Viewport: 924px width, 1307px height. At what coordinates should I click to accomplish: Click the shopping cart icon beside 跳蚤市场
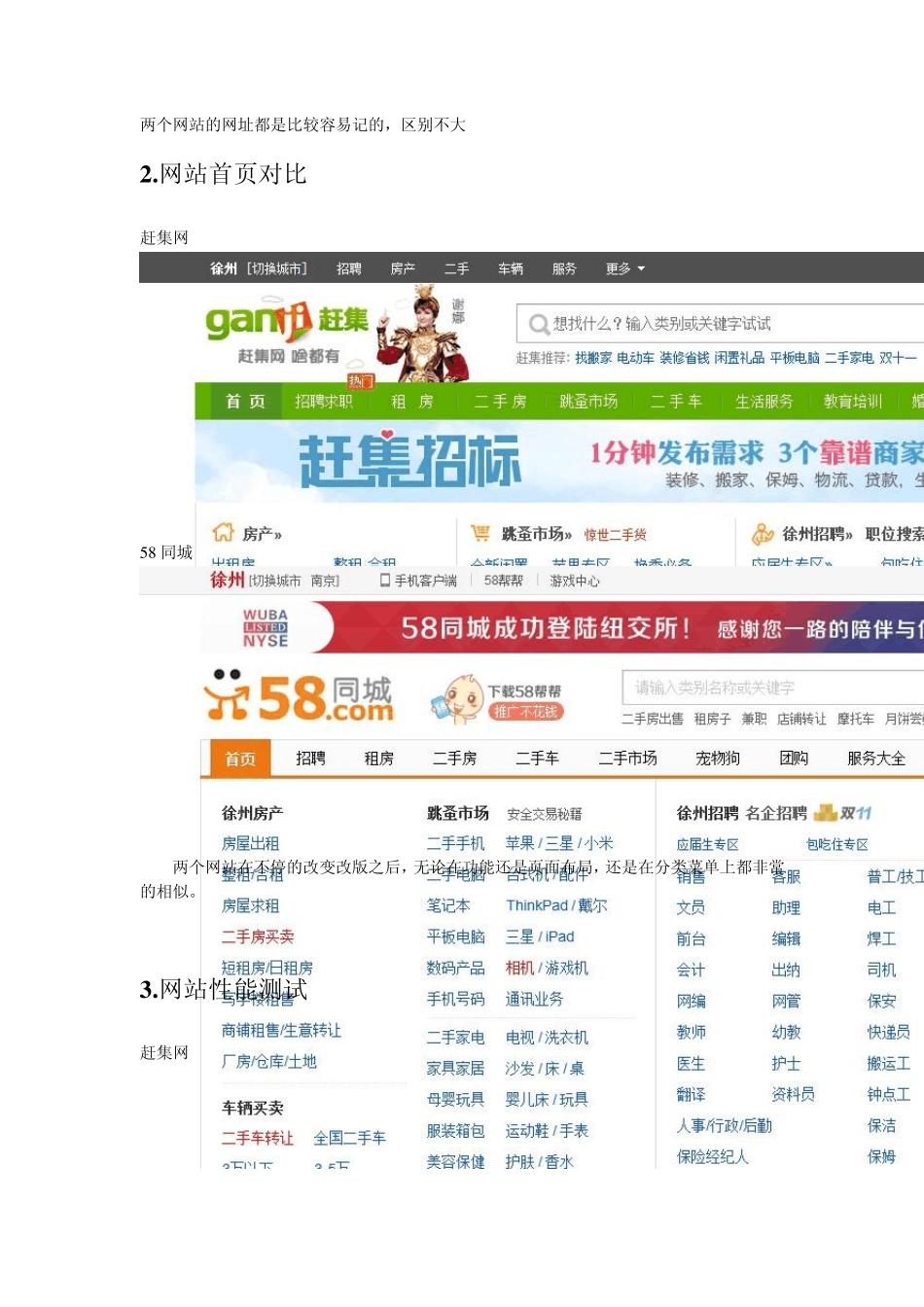pos(480,533)
